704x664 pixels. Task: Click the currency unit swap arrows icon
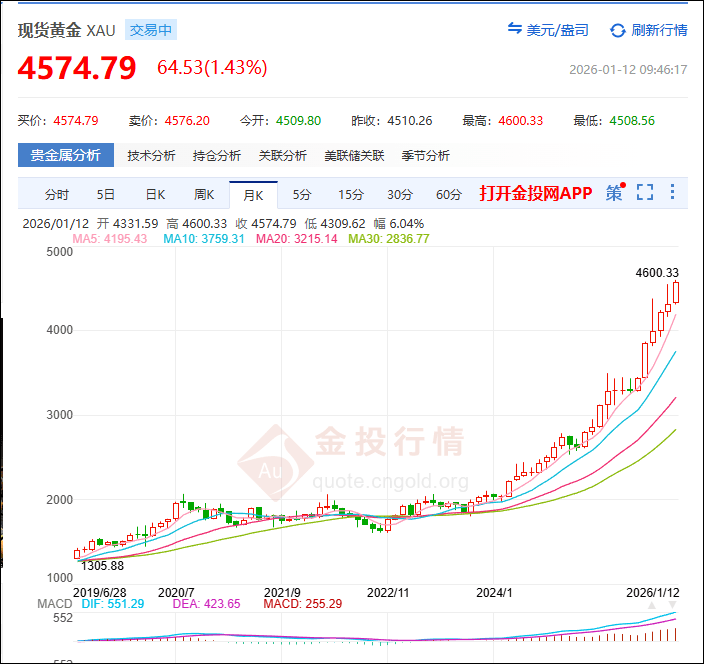point(515,30)
